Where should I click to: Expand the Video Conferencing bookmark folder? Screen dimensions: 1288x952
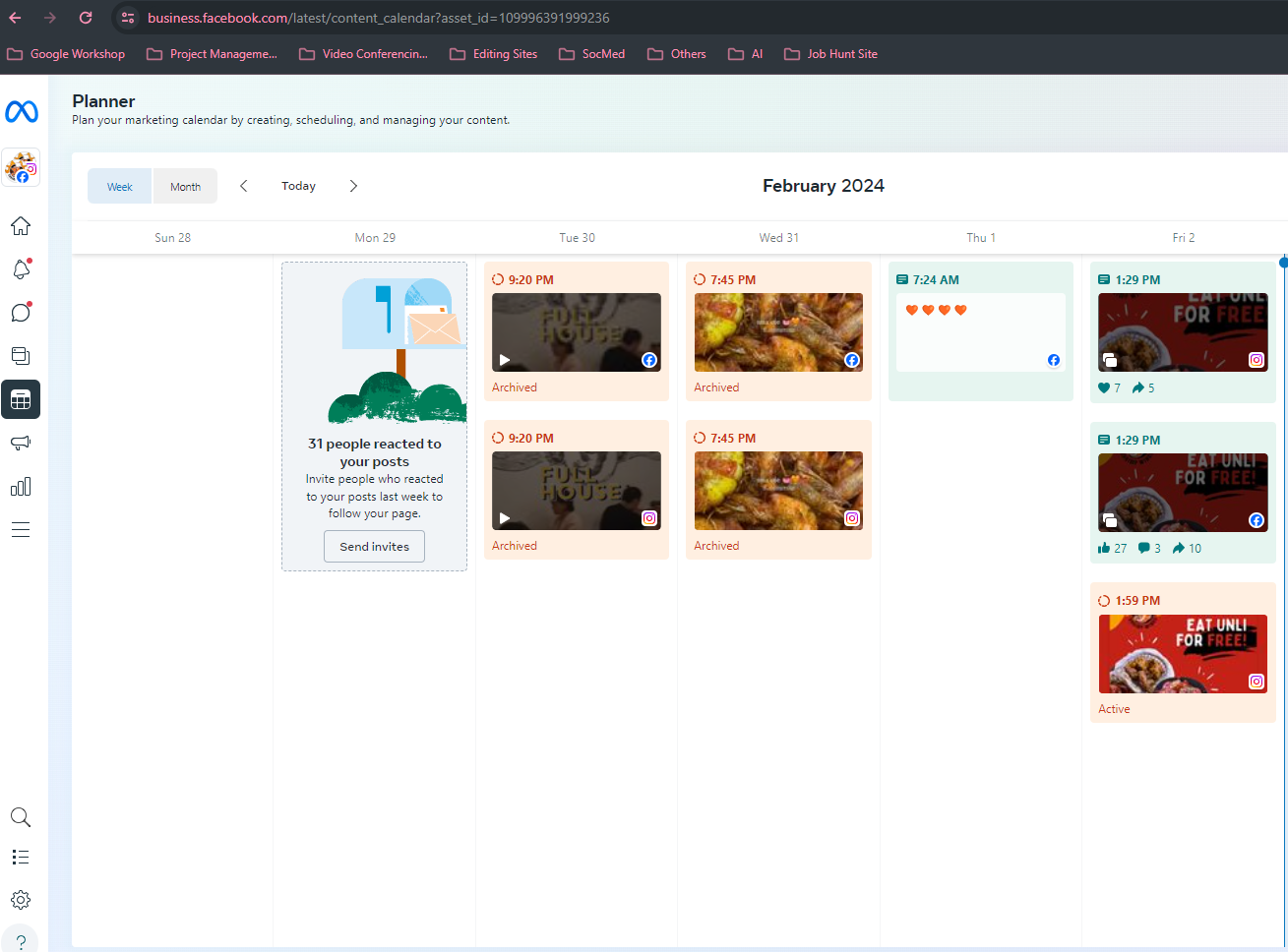[x=364, y=54]
